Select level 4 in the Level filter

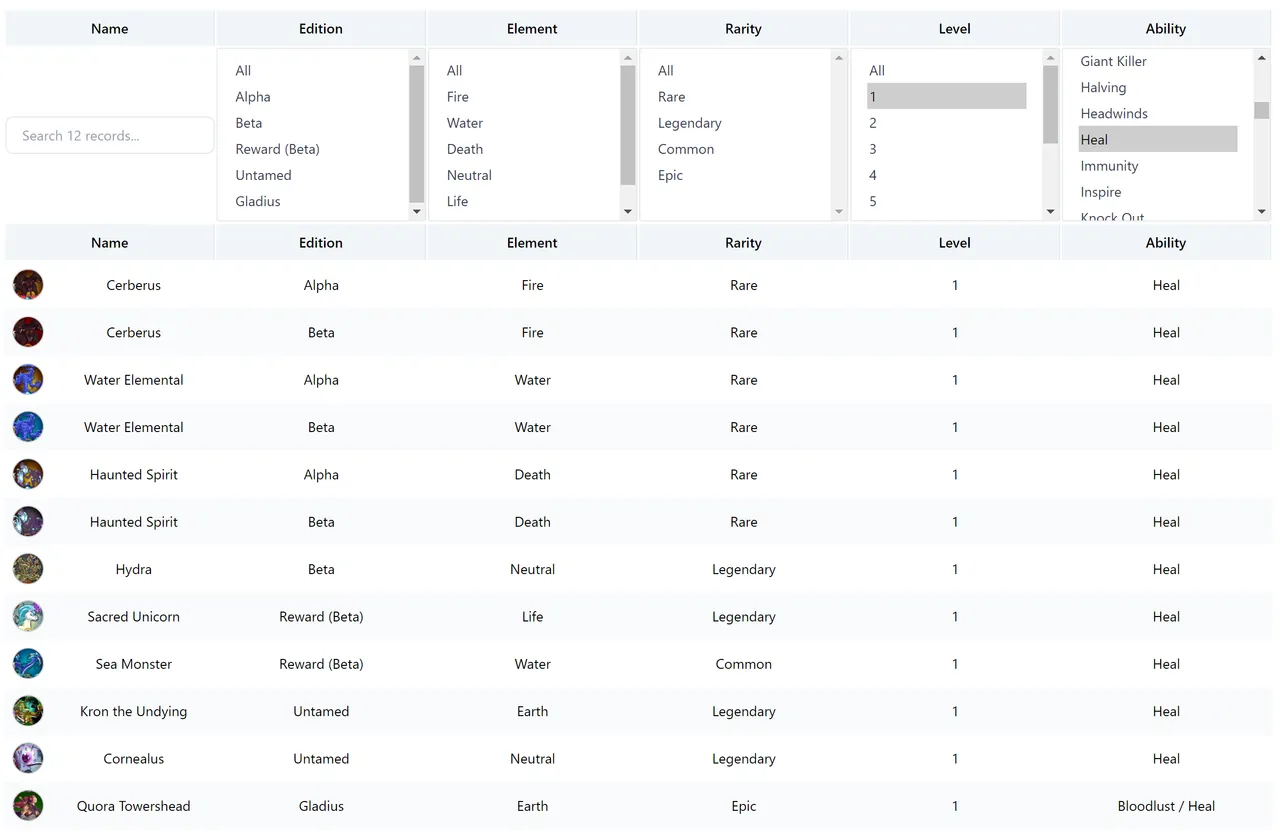(x=947, y=175)
